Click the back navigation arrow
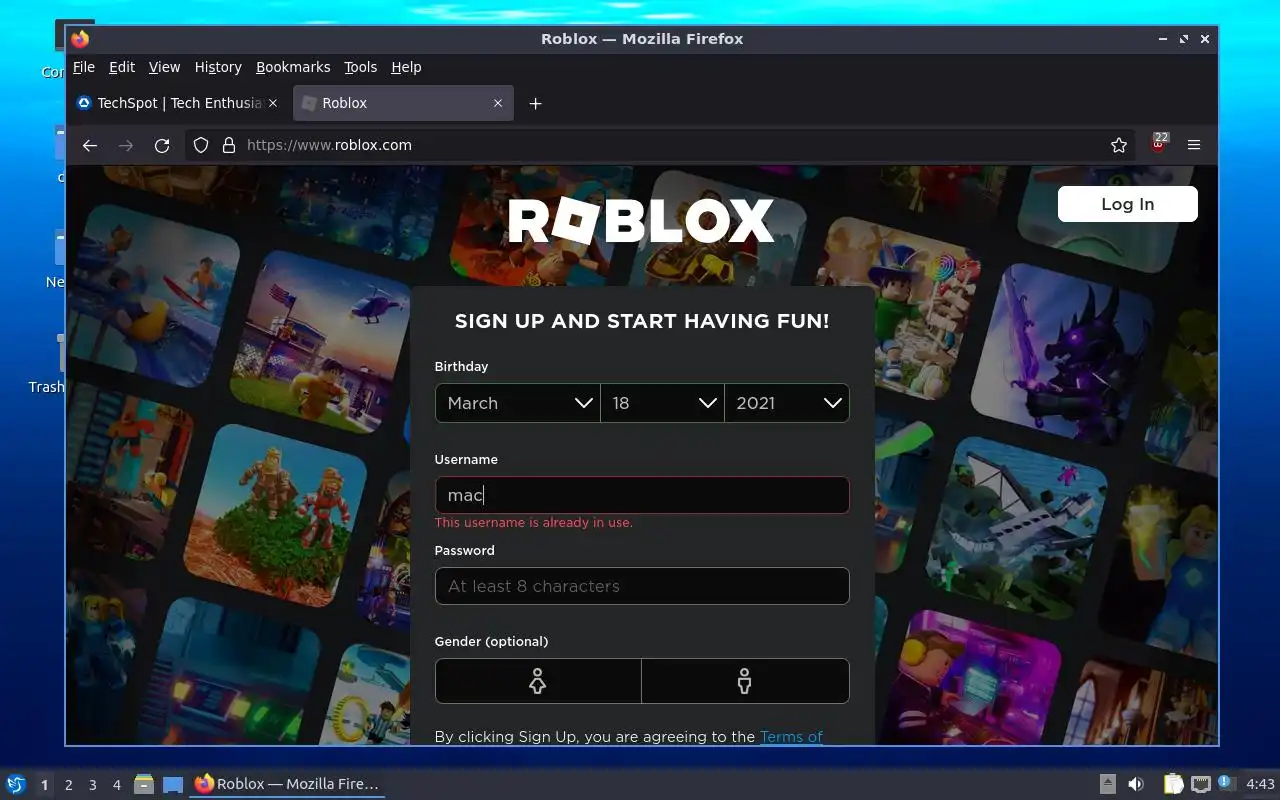Viewport: 1280px width, 800px height. 90,145
